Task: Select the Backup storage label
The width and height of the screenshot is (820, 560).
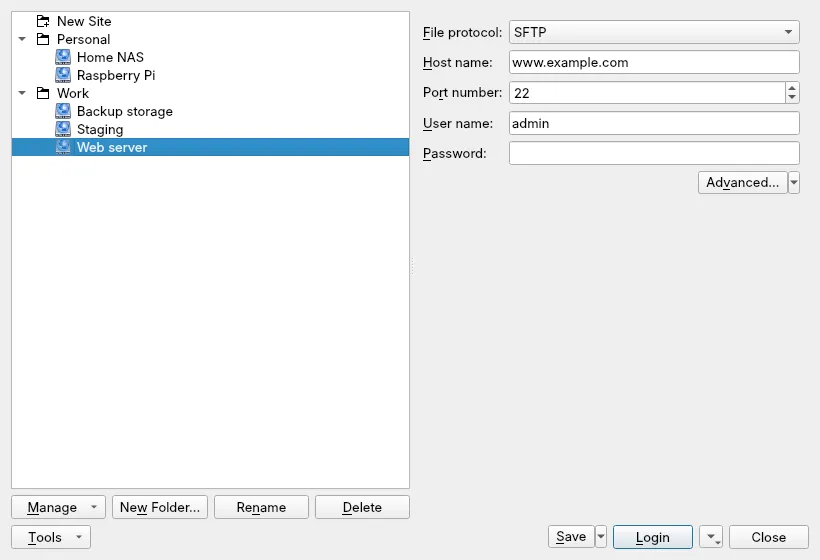Action: coord(124,111)
